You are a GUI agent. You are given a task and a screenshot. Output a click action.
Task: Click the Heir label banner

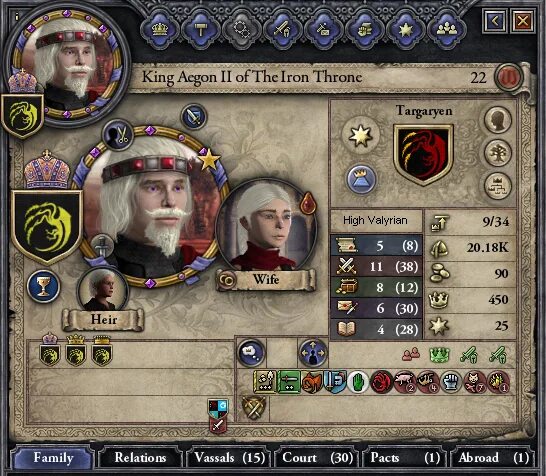103,319
